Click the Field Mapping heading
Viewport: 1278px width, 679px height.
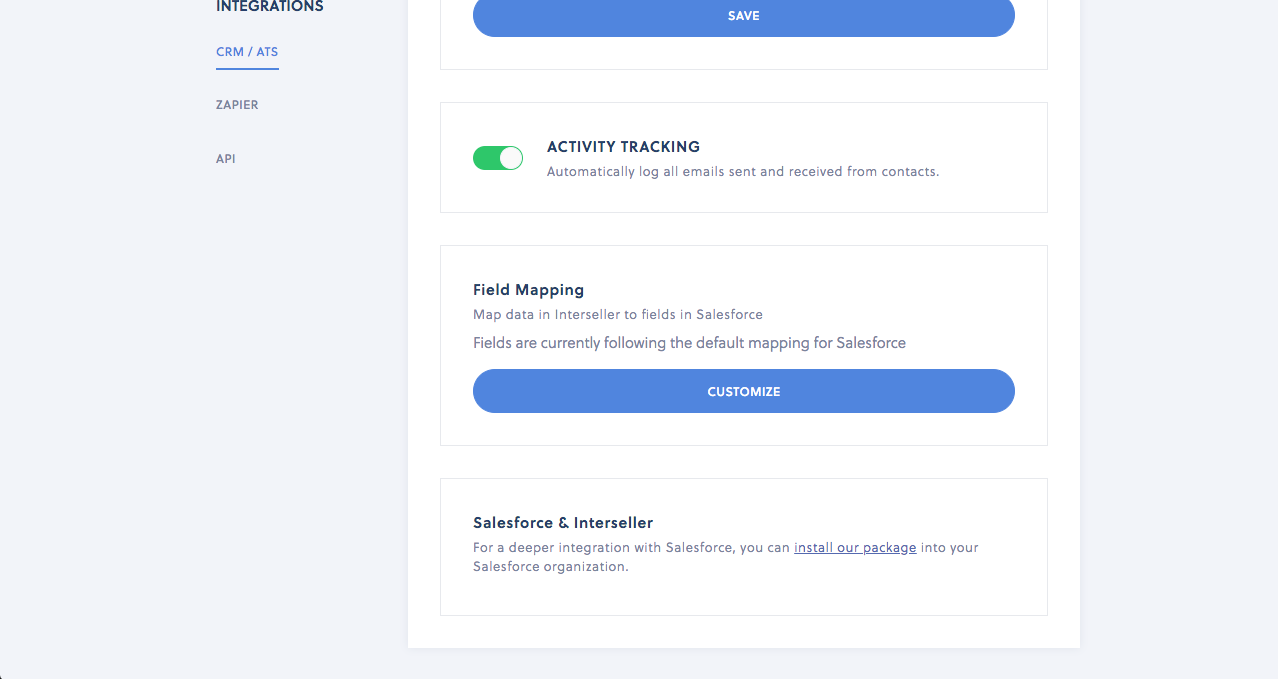coord(528,290)
